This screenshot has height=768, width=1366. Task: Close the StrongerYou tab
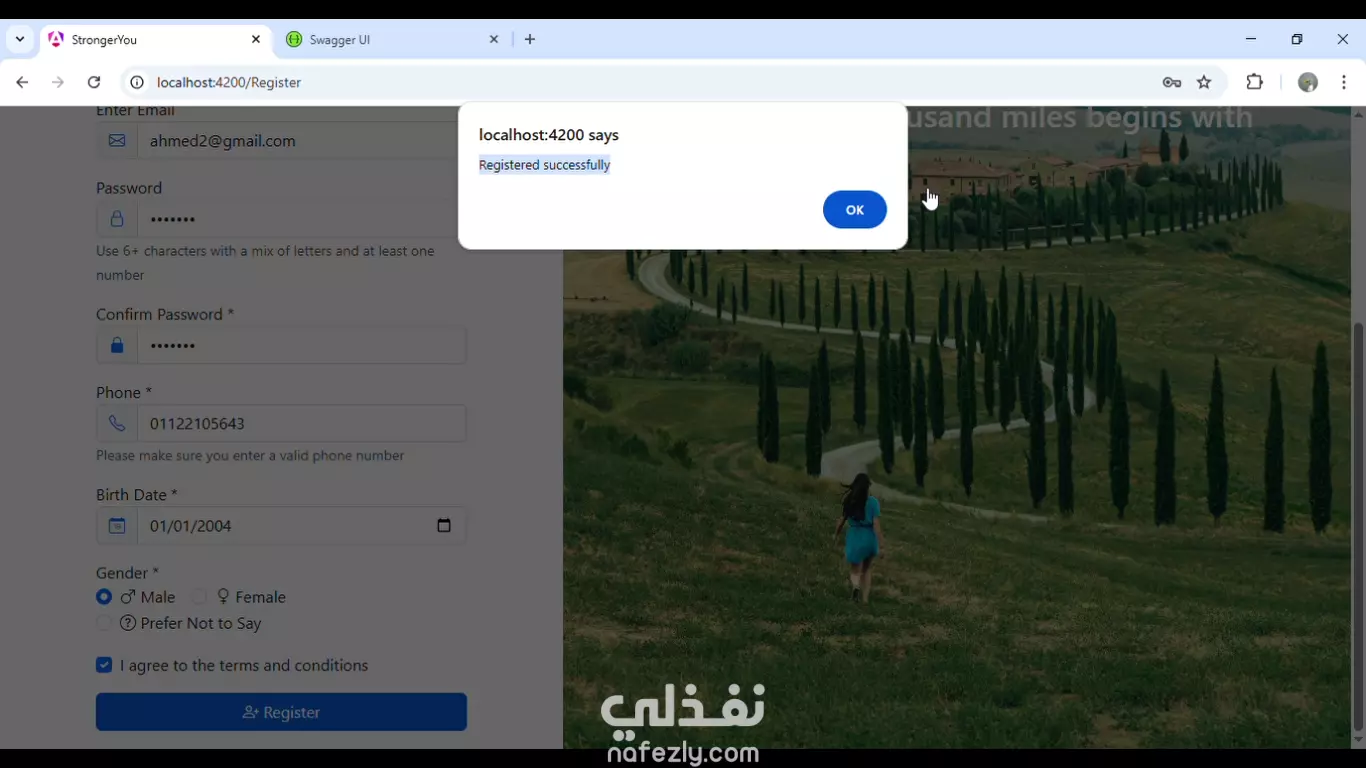[256, 40]
